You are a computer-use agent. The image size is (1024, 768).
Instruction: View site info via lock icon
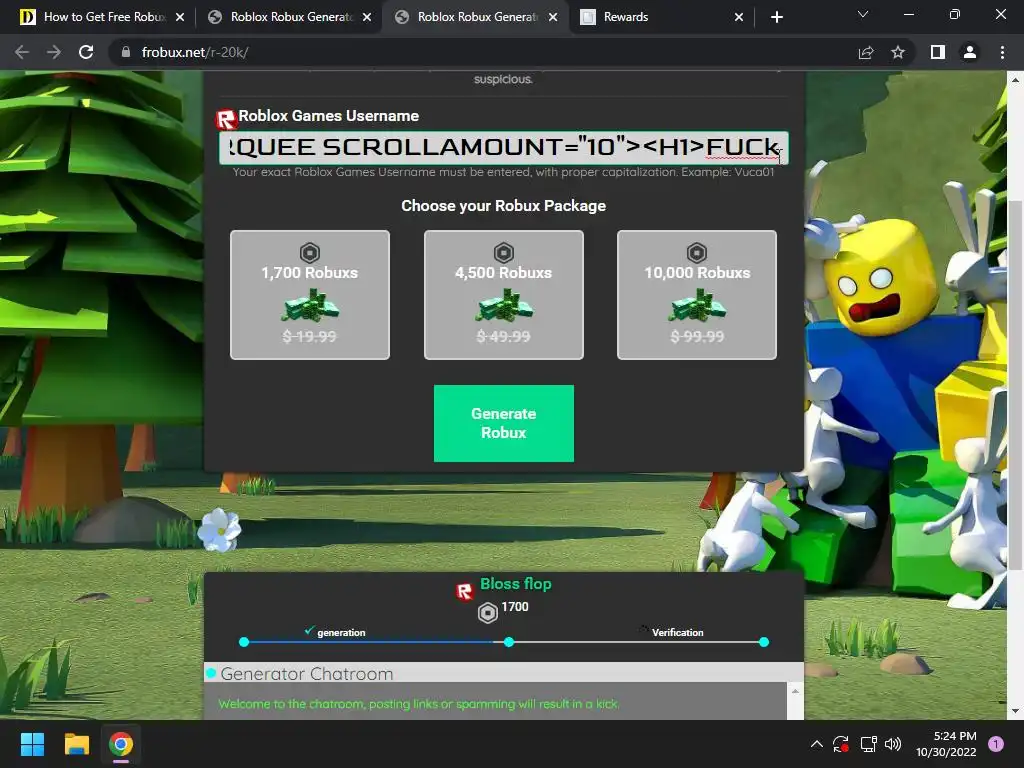point(126,52)
